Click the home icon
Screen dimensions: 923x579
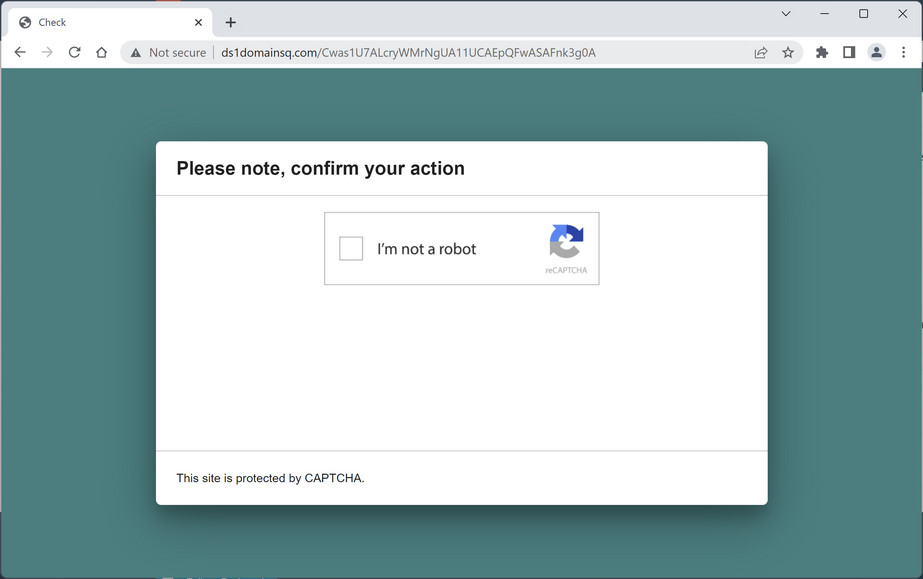(101, 52)
